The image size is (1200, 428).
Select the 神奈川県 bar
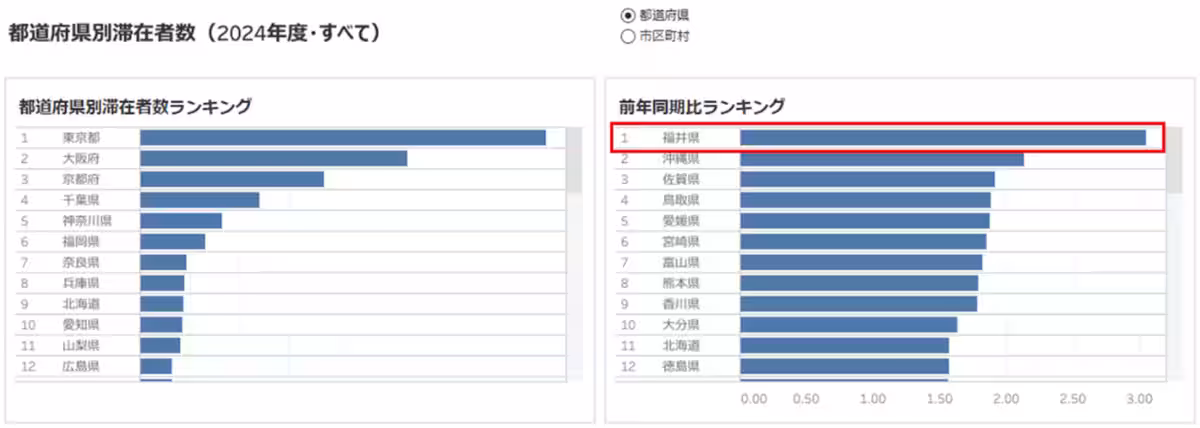pos(180,221)
